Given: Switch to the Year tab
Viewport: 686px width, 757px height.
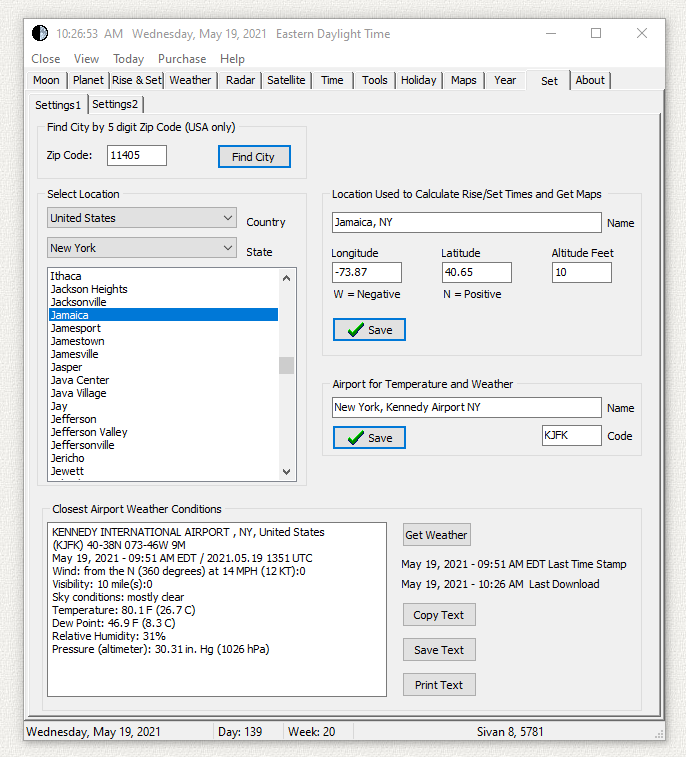Looking at the screenshot, I should pyautogui.click(x=505, y=80).
